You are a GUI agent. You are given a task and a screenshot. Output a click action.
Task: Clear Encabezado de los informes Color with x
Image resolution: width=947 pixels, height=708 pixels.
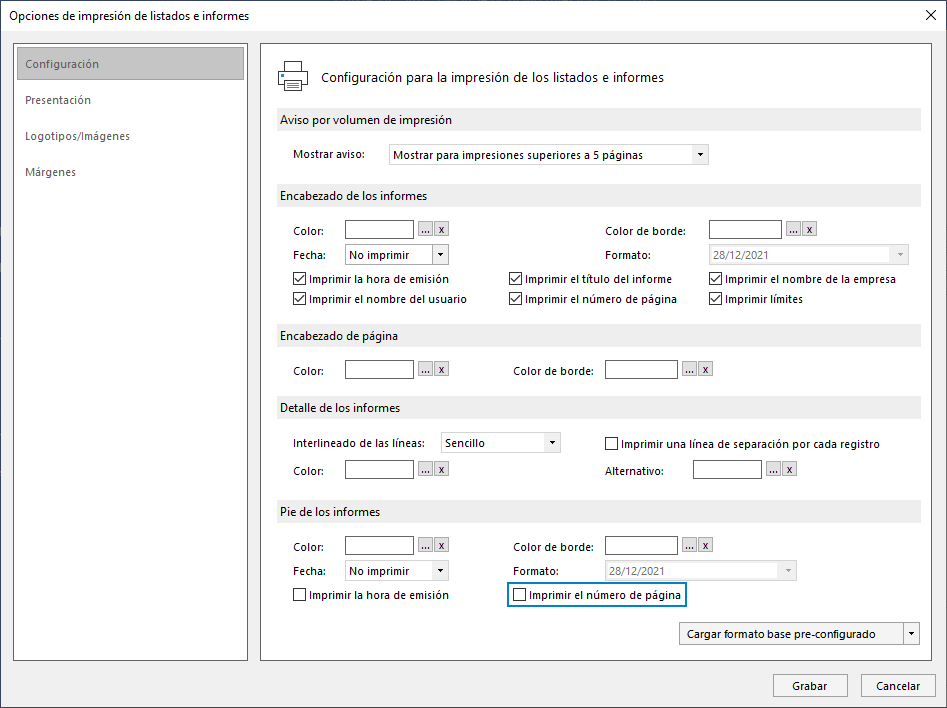pos(441,230)
